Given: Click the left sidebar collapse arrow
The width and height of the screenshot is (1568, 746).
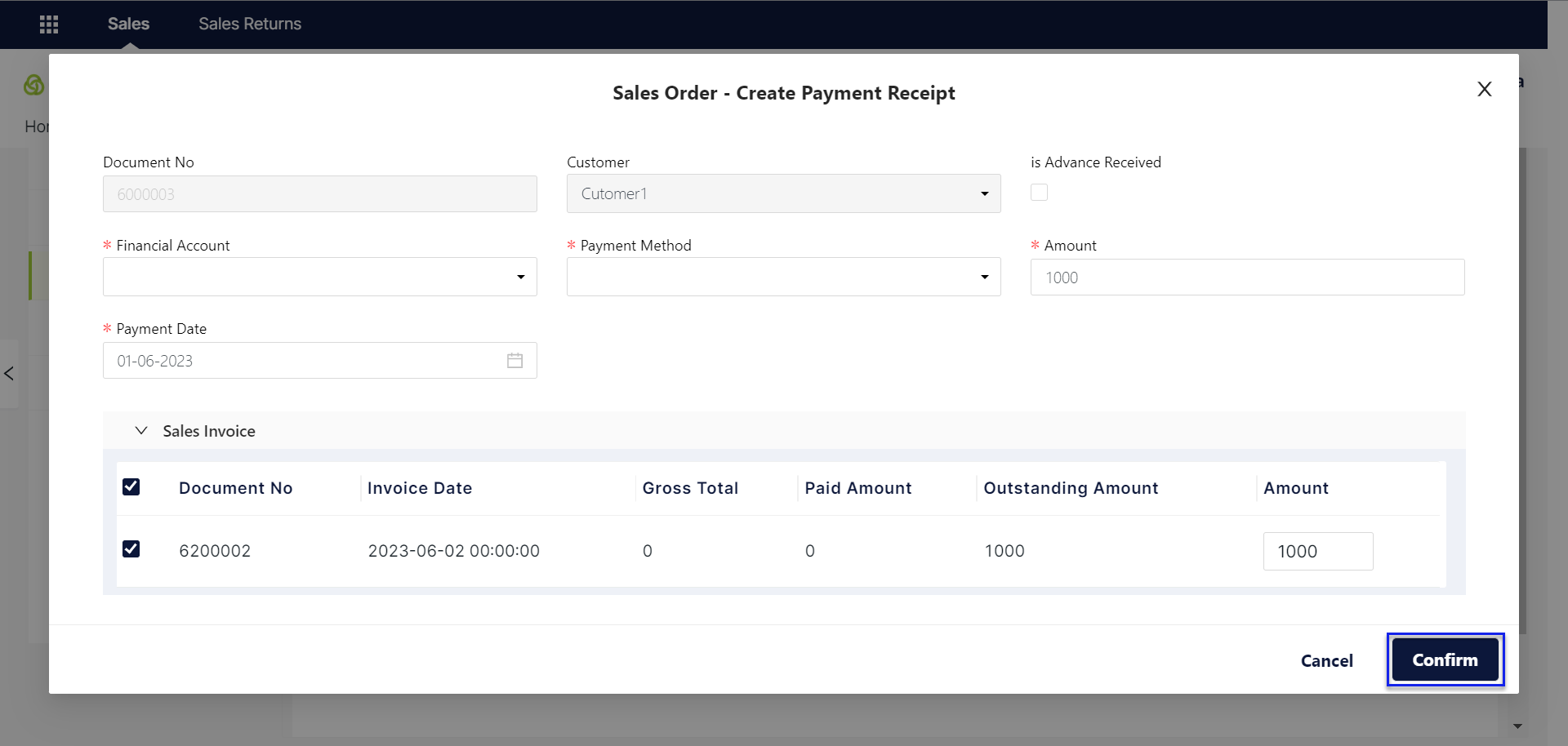Looking at the screenshot, I should [9, 374].
